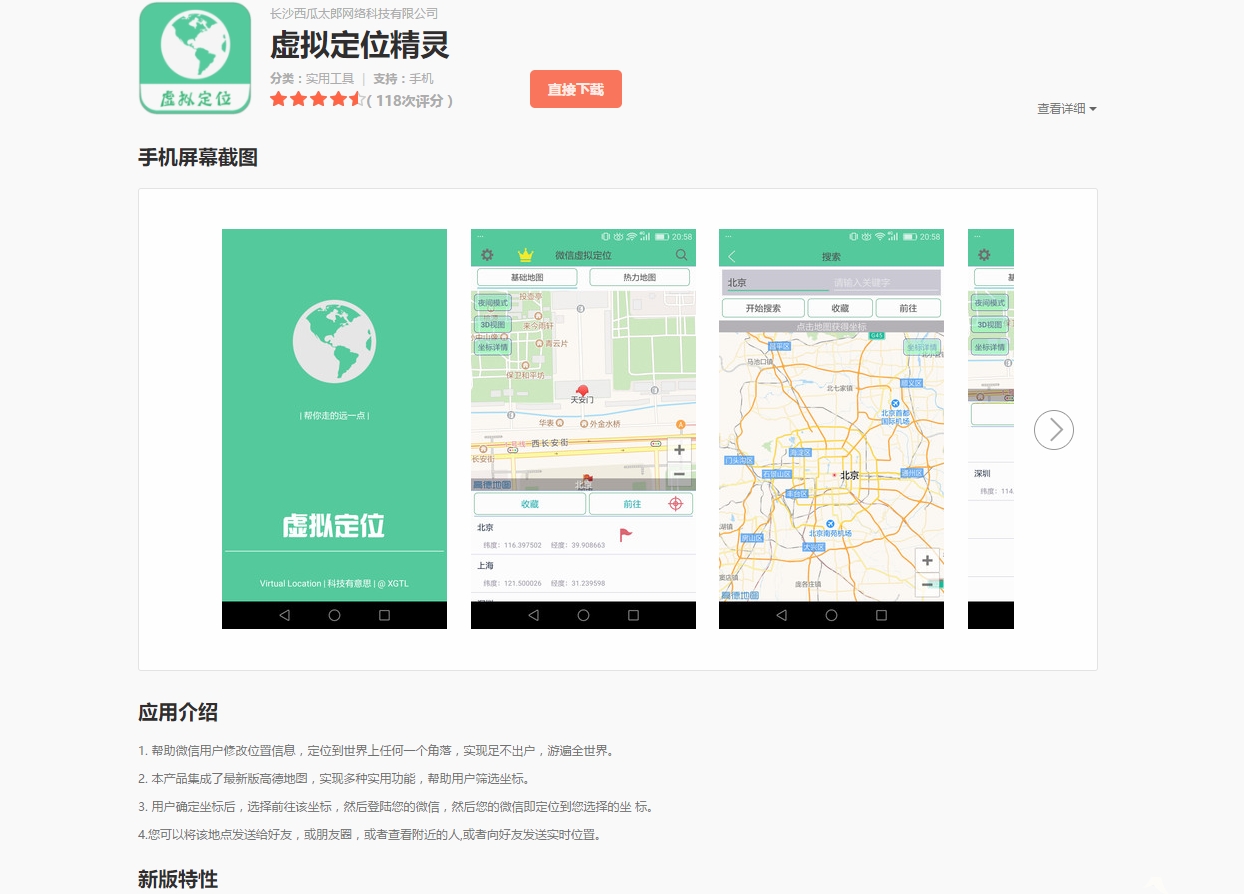Click the five-star rating display
Image resolution: width=1244 pixels, height=894 pixels.
[x=318, y=100]
